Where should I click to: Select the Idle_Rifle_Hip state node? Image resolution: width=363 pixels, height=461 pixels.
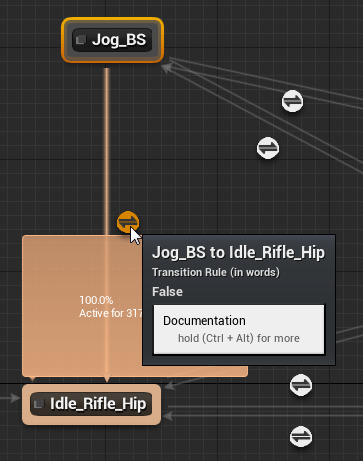(x=91, y=404)
